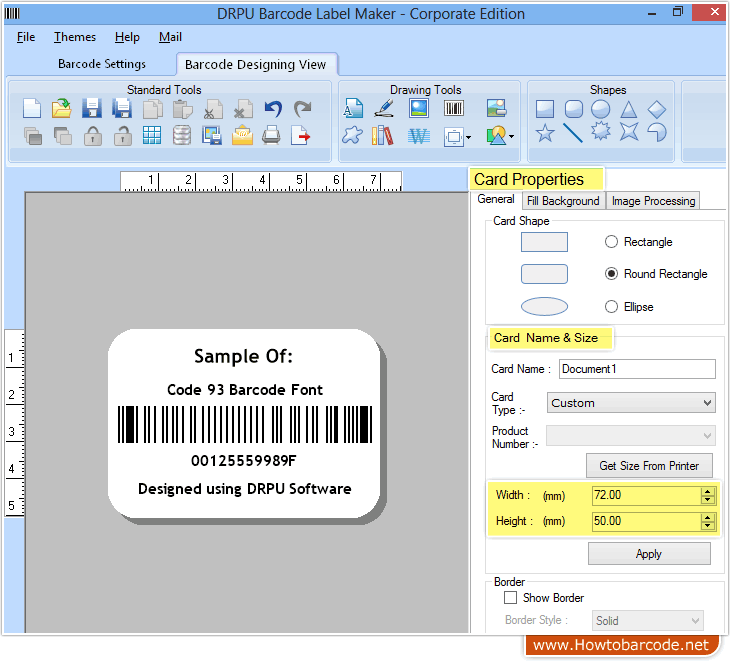Insert a picture with image tool

pos(419,108)
